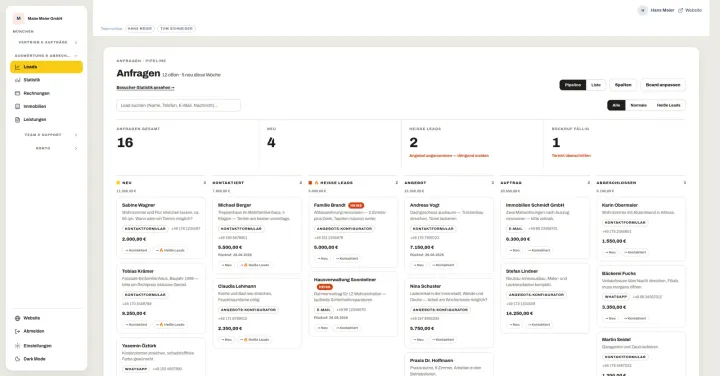Viewport: 720px width, 376px height.
Task: Click the Website globe icon in sidebar
Action: (x=17, y=318)
